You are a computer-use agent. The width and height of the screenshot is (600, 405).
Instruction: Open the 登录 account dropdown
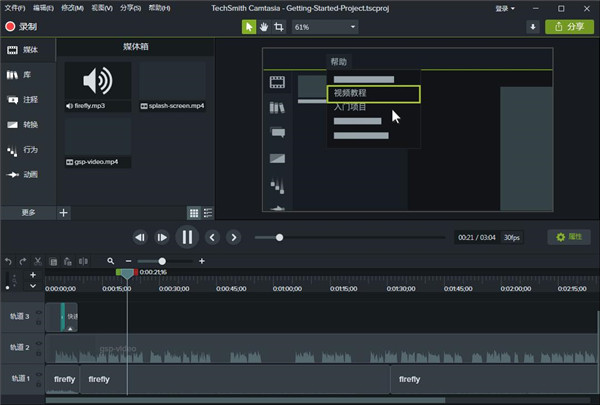[x=506, y=7]
